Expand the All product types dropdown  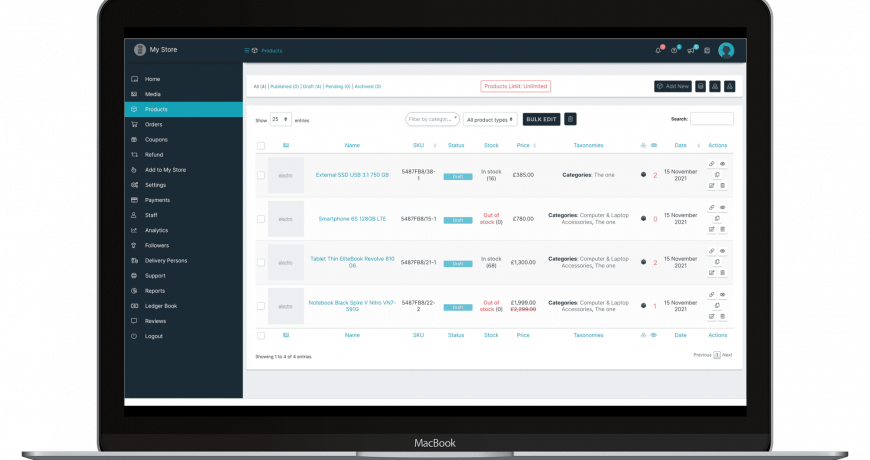click(x=491, y=119)
